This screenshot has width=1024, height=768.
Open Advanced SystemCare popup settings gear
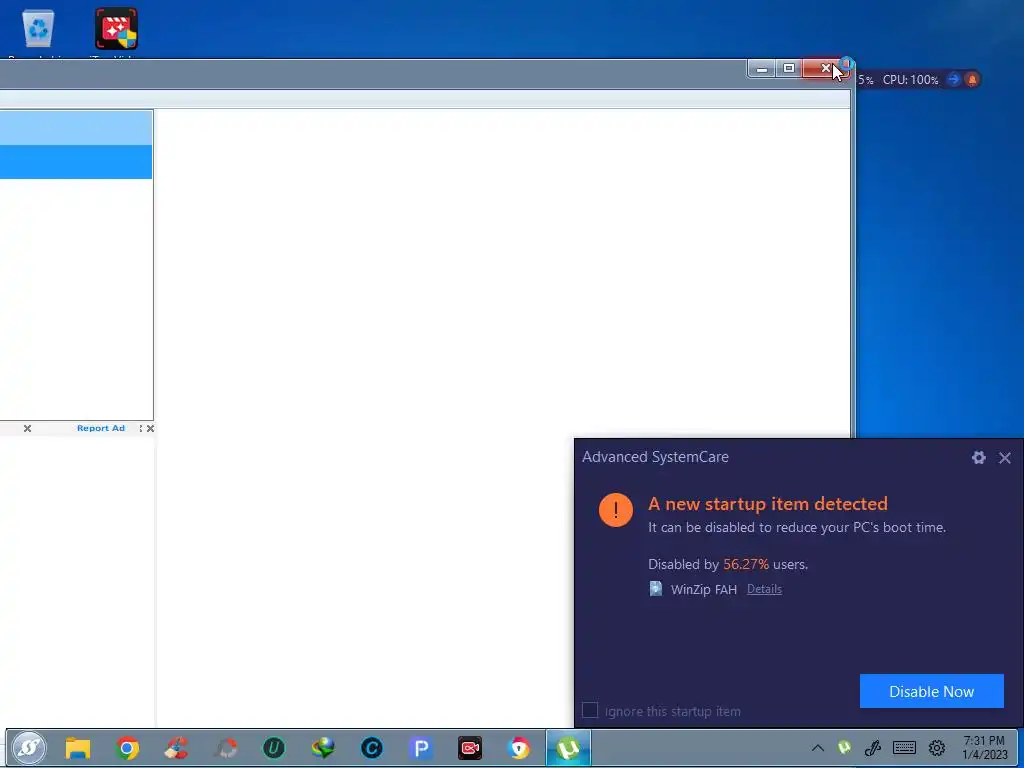tap(978, 458)
